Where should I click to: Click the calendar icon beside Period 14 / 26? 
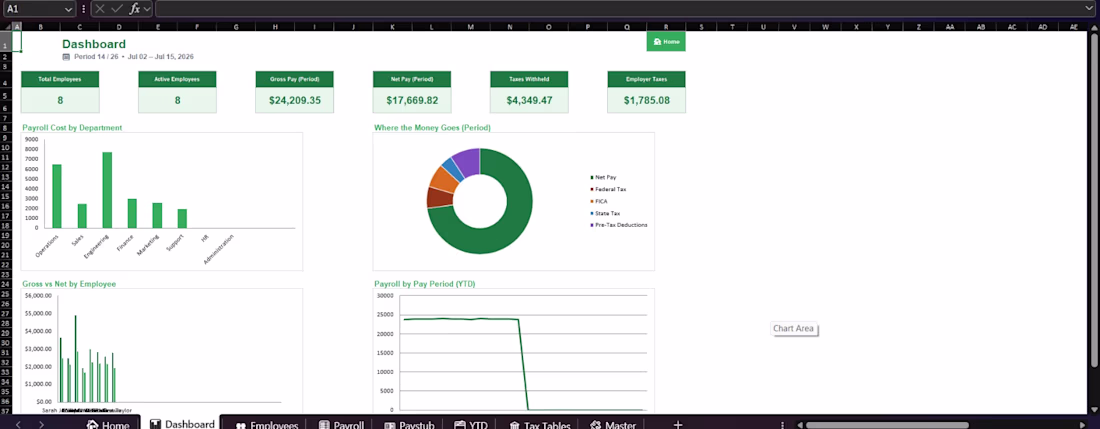click(67, 56)
